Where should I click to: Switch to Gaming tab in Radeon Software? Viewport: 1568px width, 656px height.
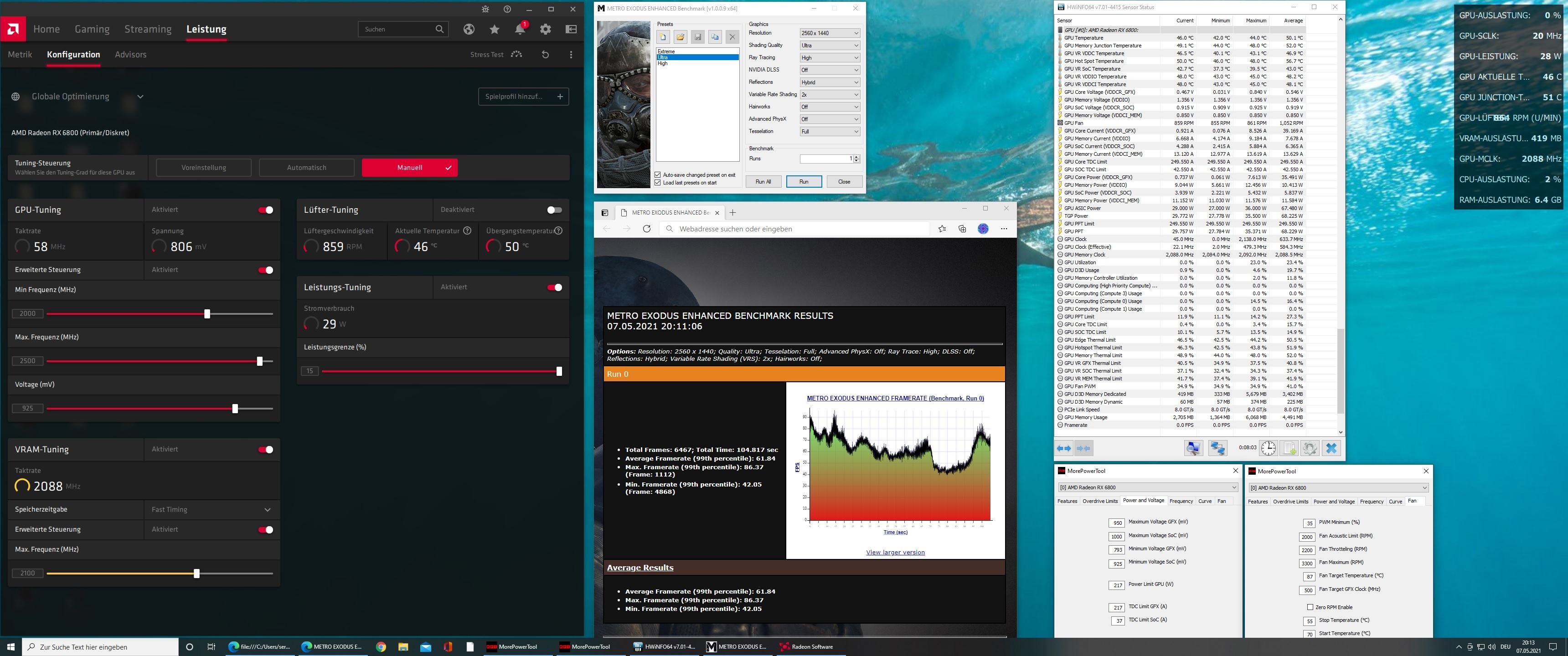coord(92,29)
